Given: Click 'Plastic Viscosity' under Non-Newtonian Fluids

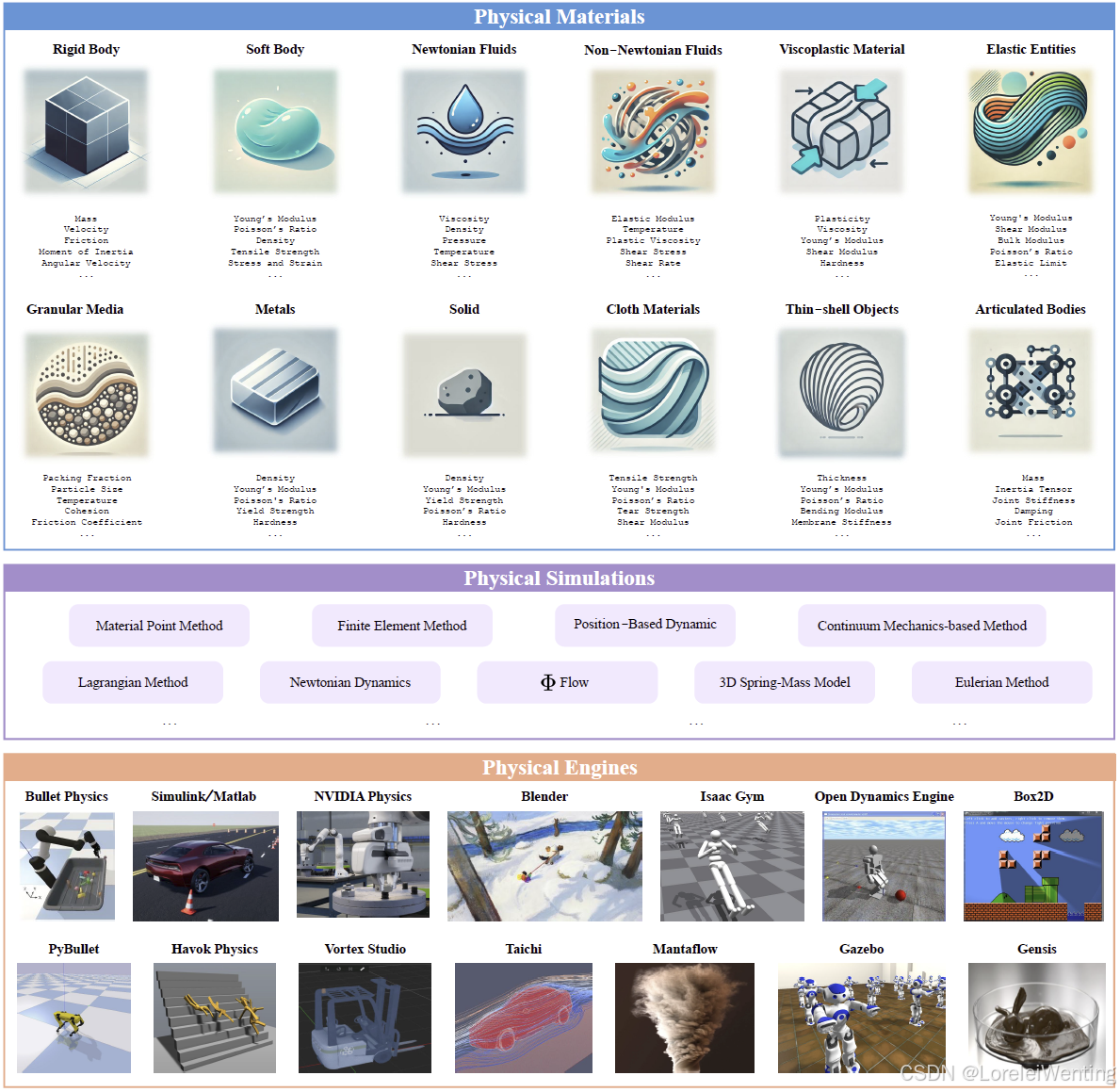Looking at the screenshot, I should tap(653, 241).
